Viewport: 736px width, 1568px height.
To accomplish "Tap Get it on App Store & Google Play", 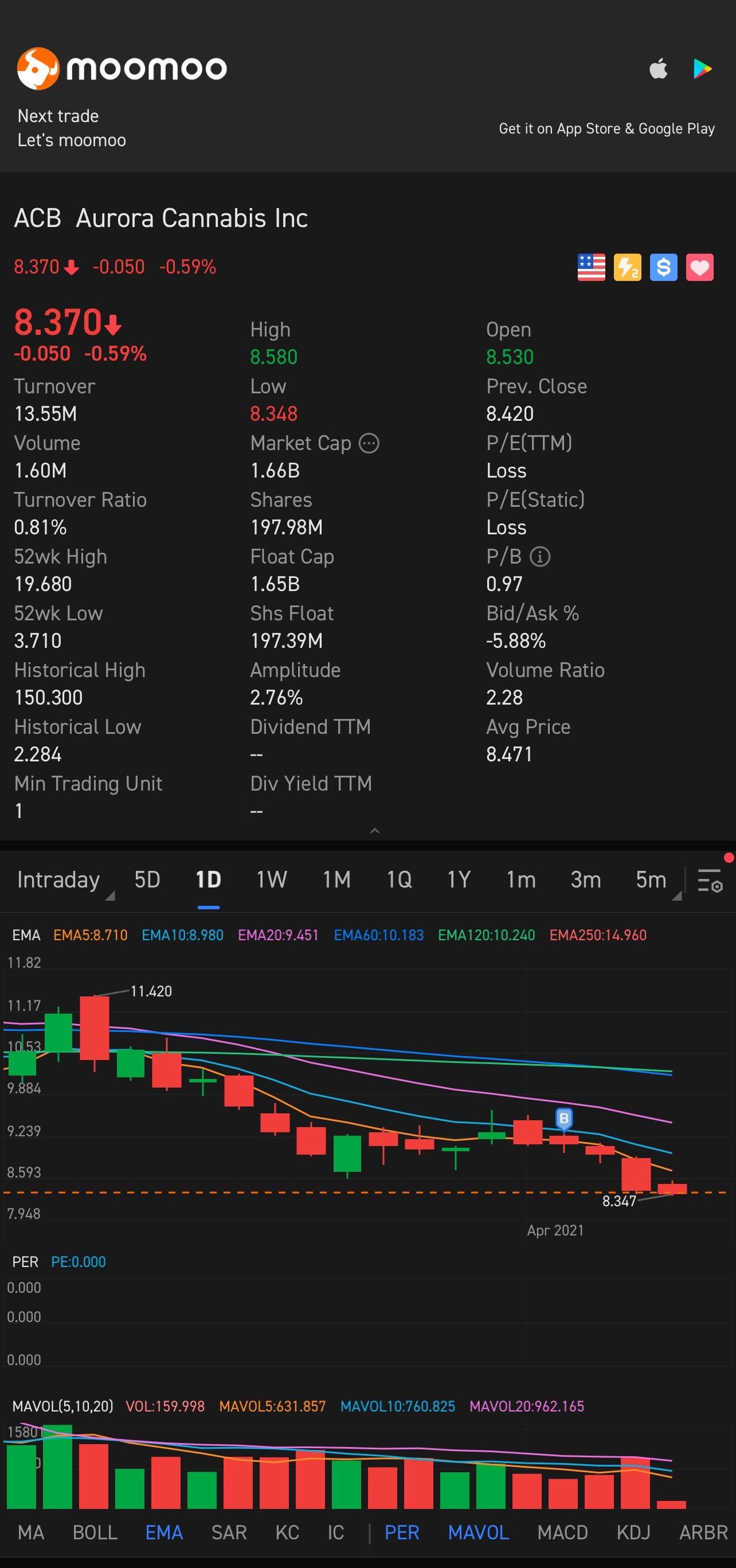I will [607, 128].
